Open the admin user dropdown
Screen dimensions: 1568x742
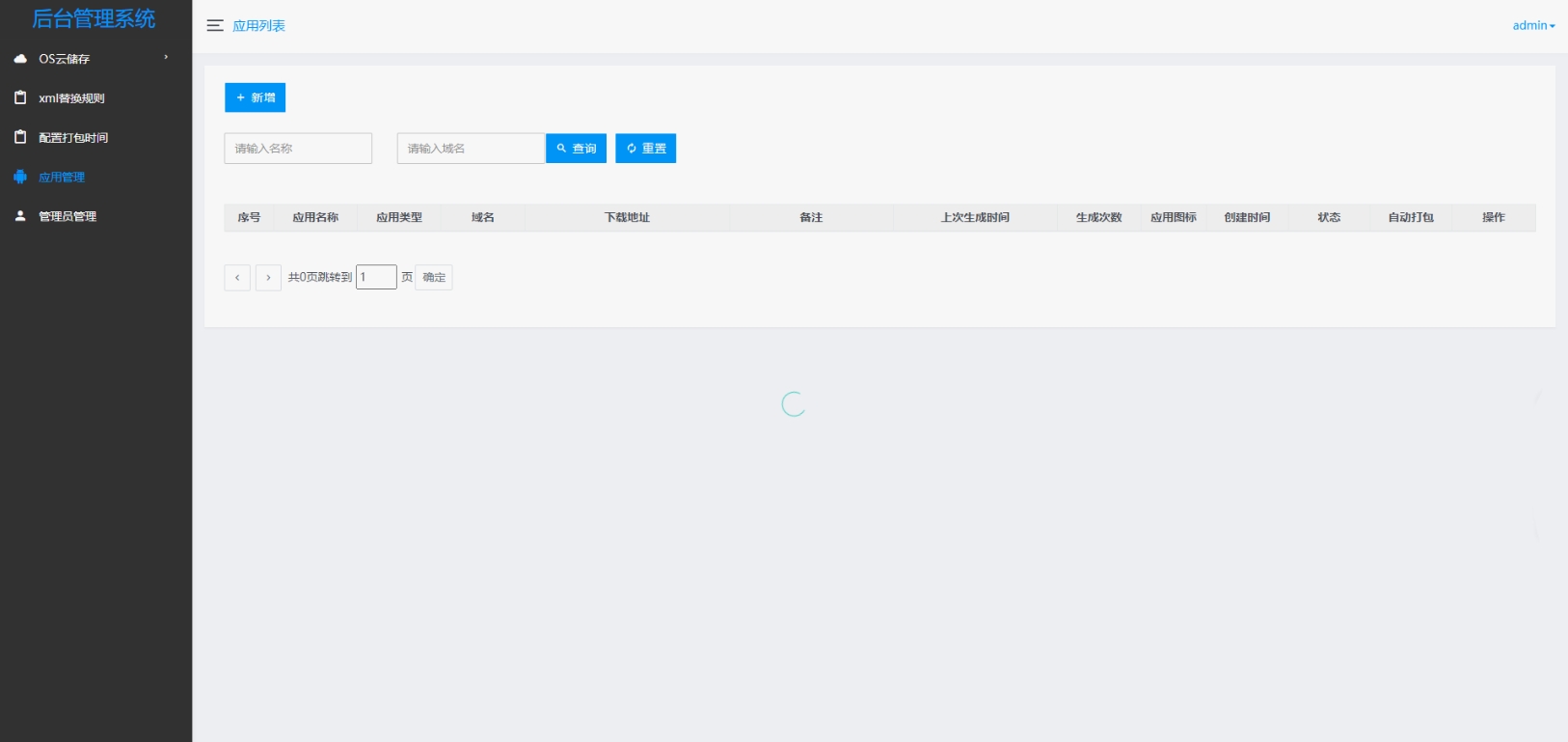point(1533,26)
